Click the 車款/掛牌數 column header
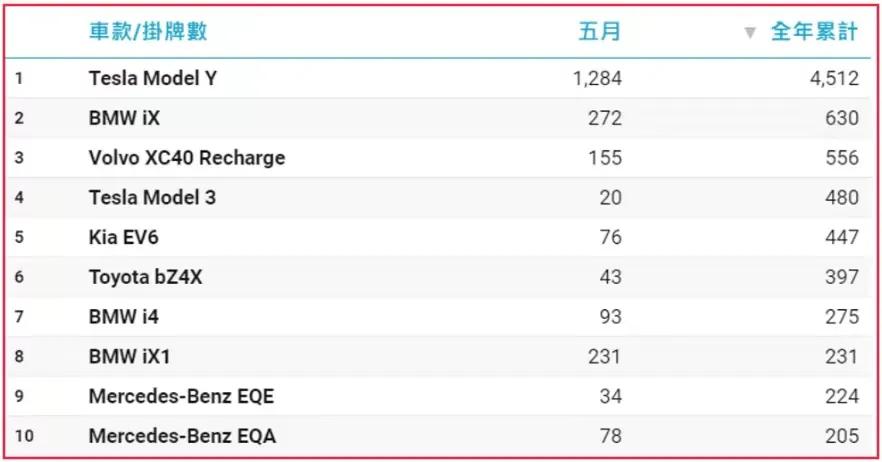 148,32
